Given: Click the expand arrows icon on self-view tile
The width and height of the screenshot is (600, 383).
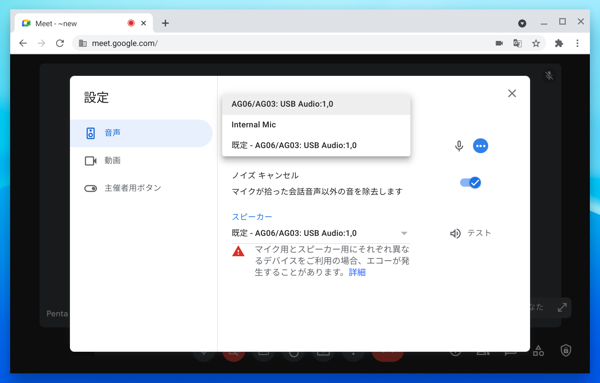Looking at the screenshot, I should click(562, 308).
